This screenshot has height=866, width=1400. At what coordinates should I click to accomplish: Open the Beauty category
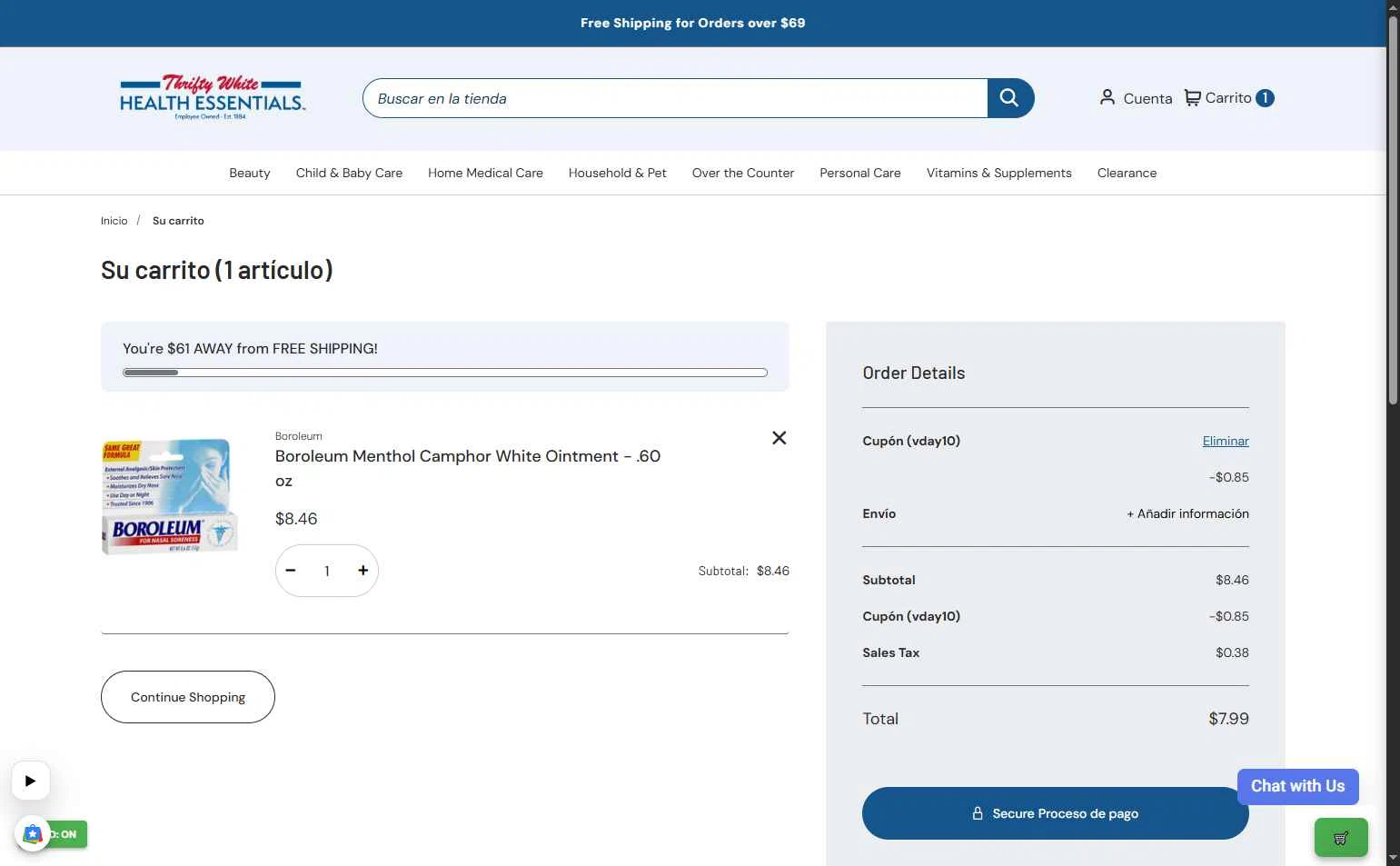tap(250, 173)
